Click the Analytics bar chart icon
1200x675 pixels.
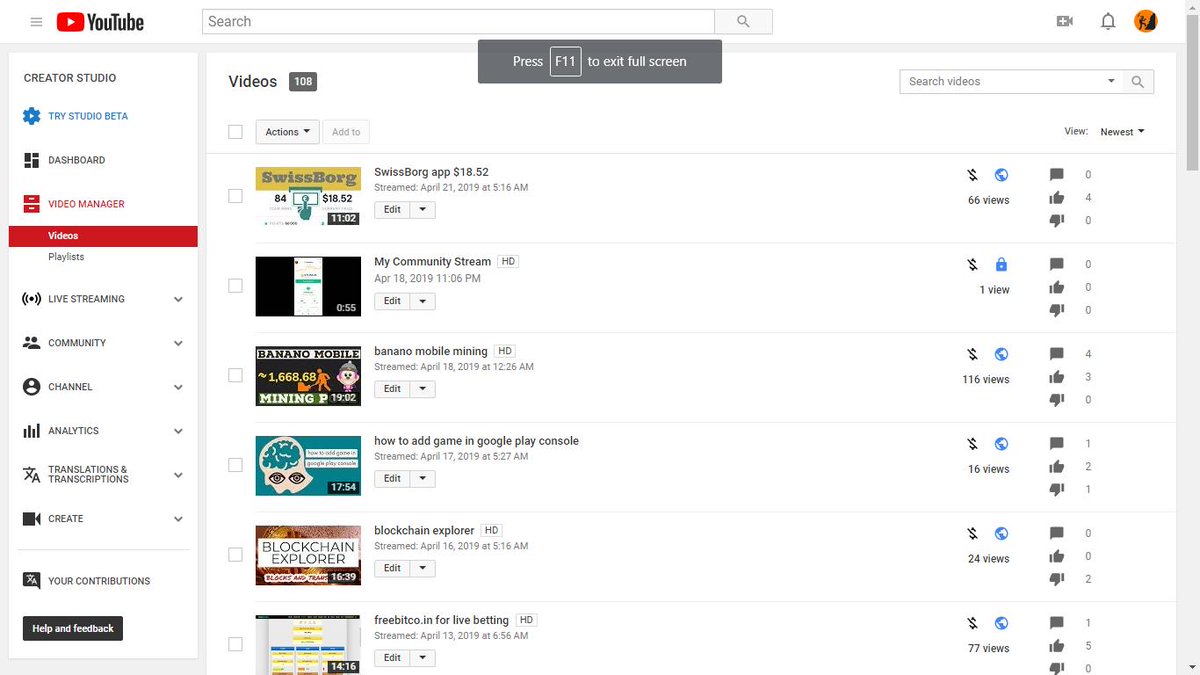[31, 431]
